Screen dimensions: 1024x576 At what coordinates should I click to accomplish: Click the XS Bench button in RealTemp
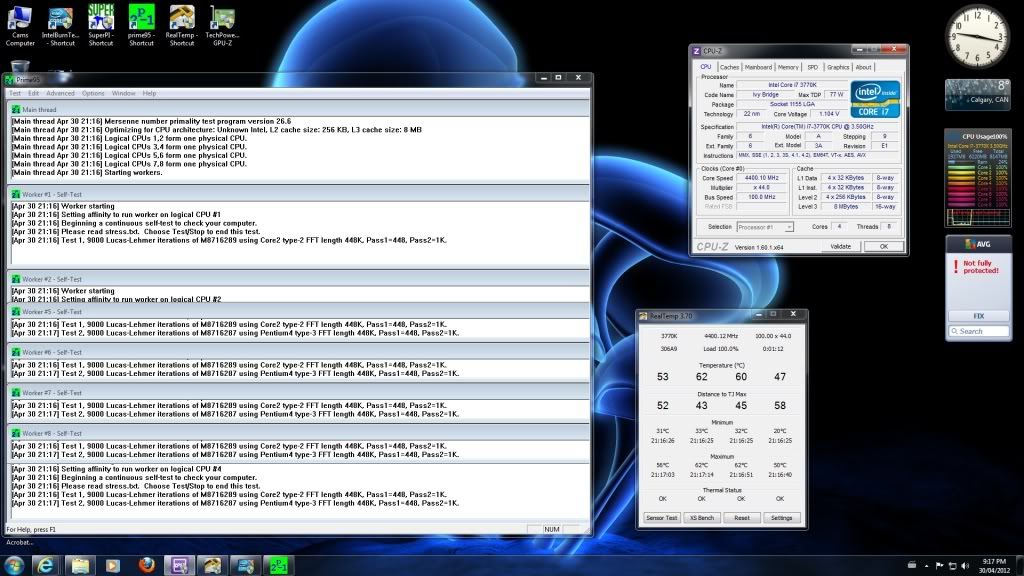(x=702, y=518)
